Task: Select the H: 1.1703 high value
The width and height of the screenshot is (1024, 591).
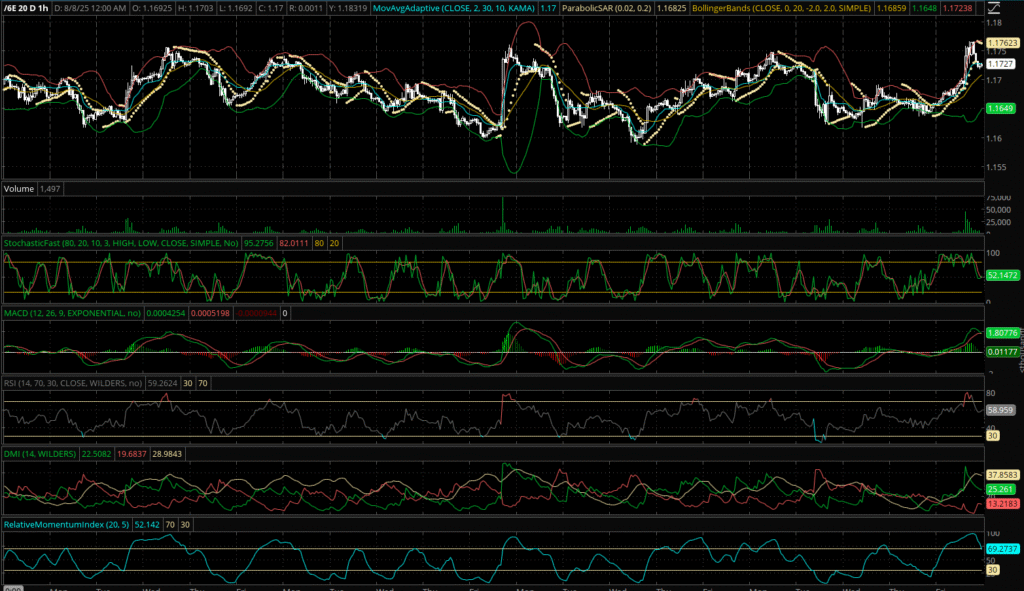Action: 195,8
